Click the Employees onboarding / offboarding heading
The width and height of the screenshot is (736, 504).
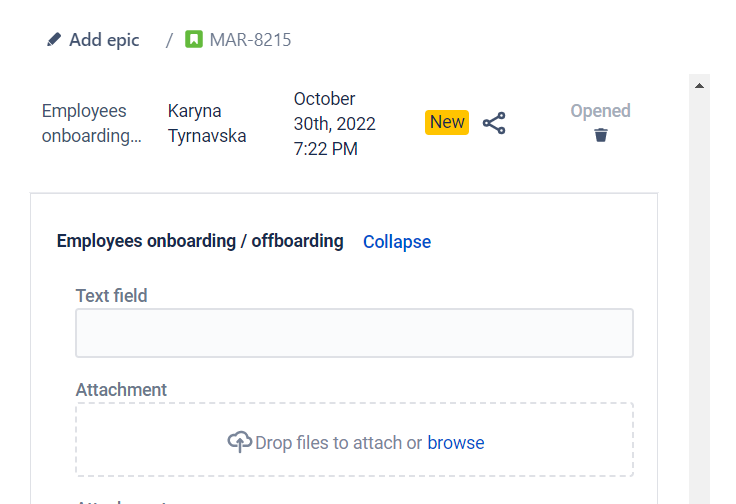[200, 241]
